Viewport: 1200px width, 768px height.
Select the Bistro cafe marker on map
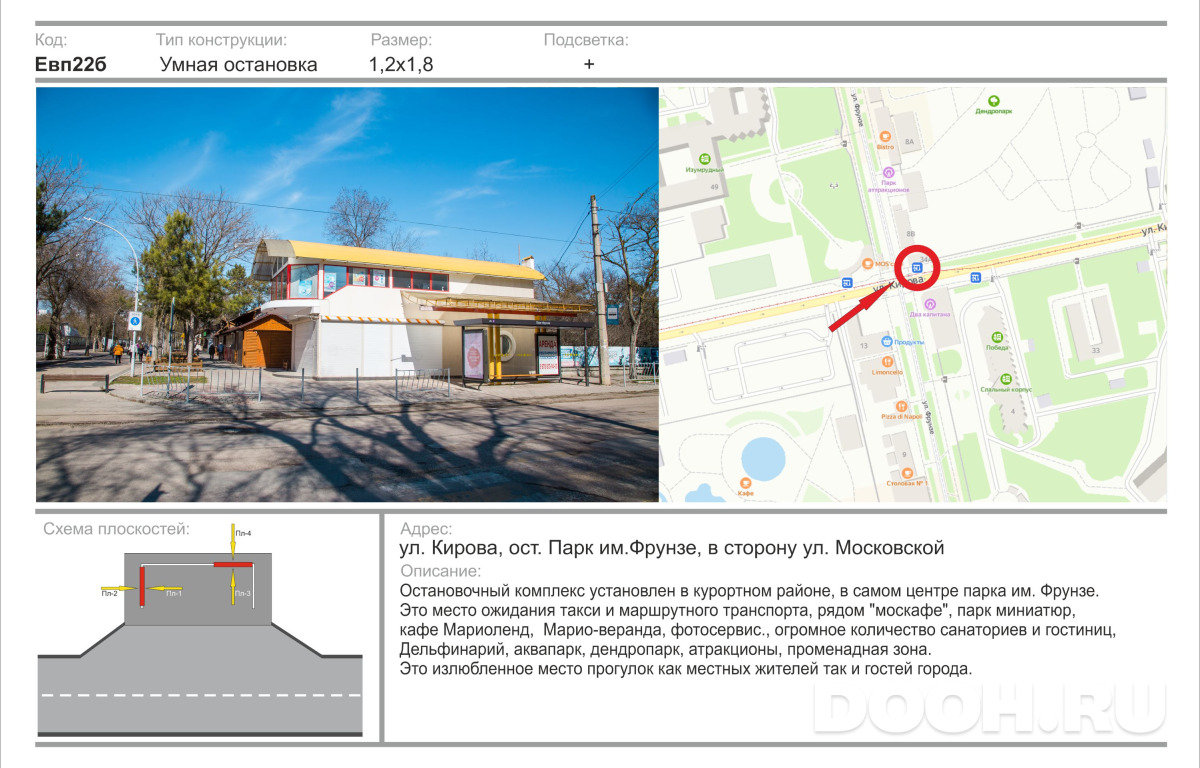pyautogui.click(x=884, y=136)
